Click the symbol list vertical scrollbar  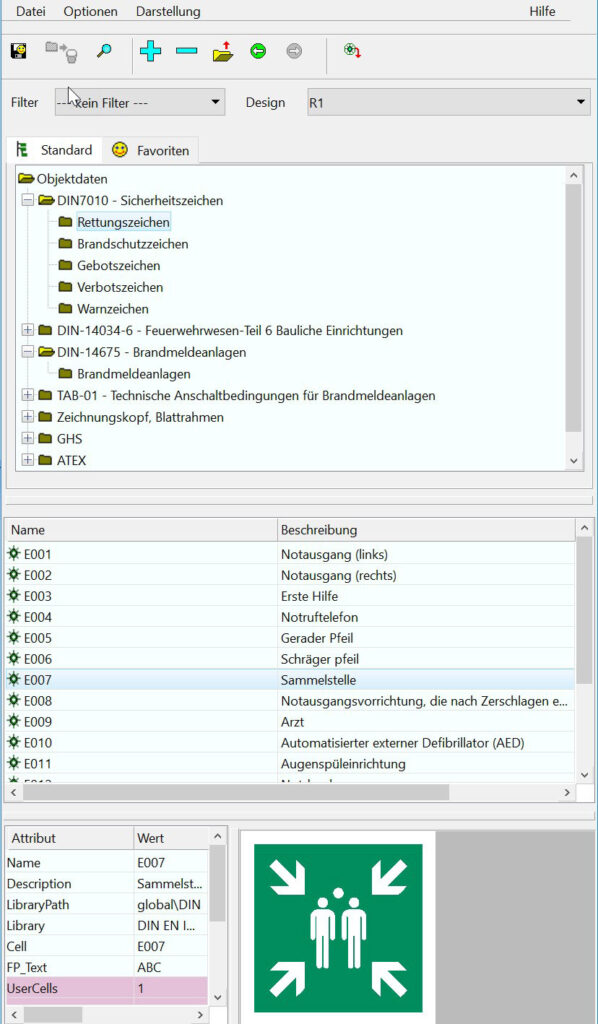585,611
